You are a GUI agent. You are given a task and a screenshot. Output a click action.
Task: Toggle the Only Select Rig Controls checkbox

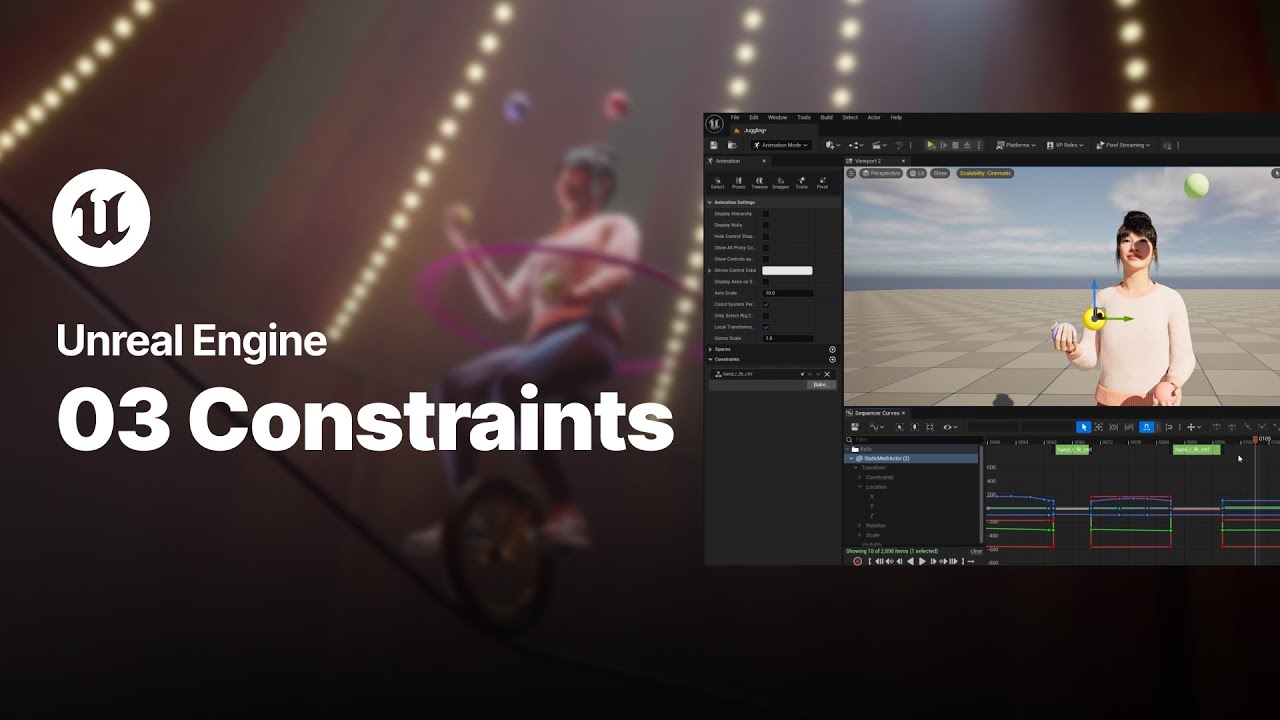(766, 316)
